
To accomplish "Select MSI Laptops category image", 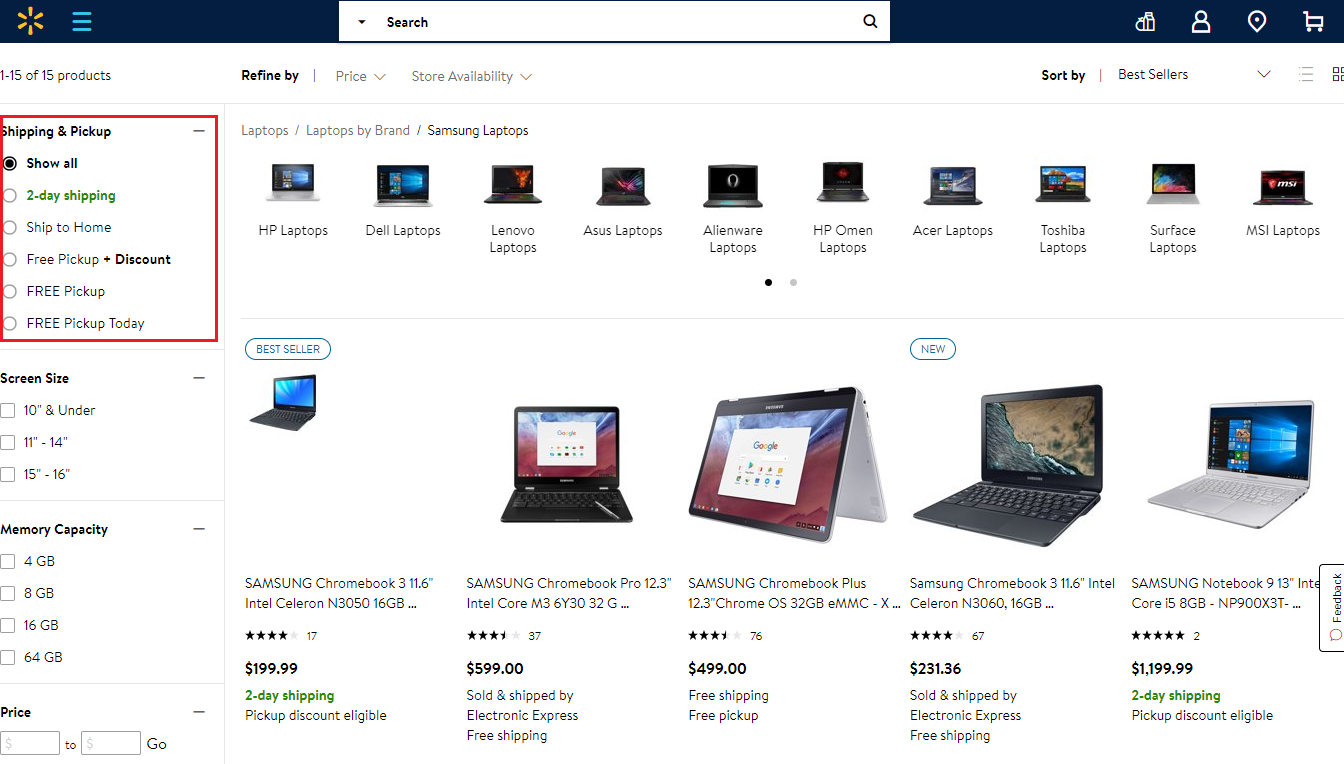I will pyautogui.click(x=1283, y=186).
